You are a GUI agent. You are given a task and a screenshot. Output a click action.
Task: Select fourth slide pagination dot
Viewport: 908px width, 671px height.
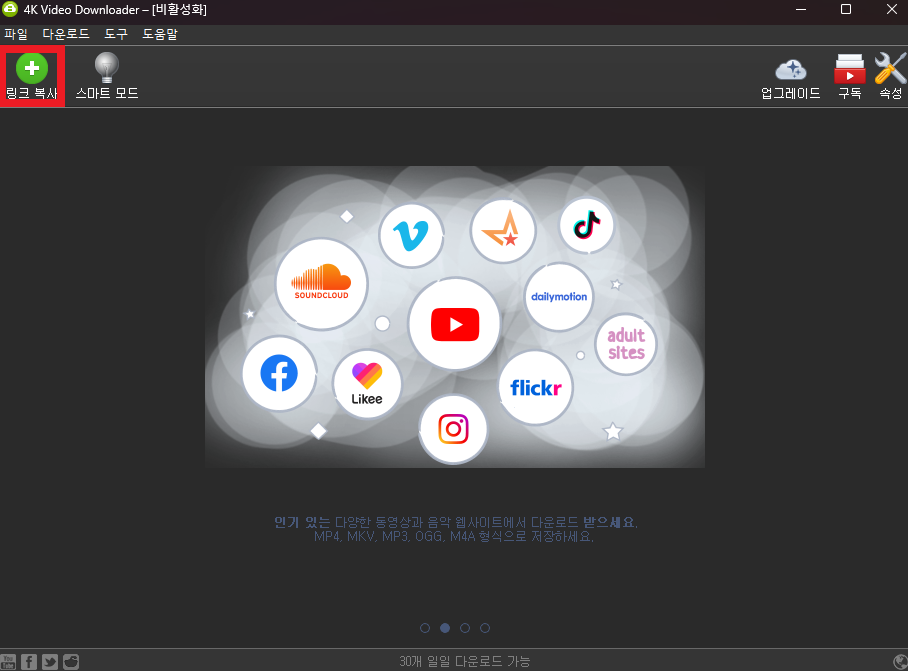(x=485, y=628)
